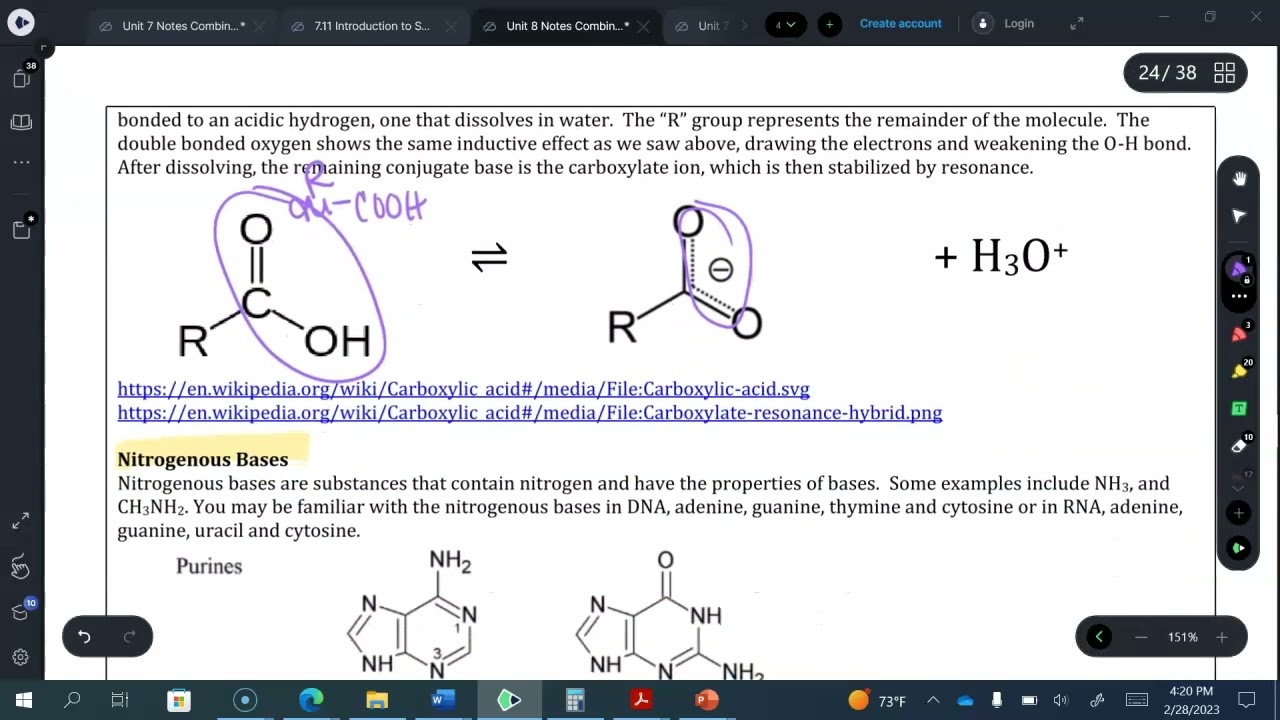1280x720 pixels.
Task: Open Microsoft Edge from taskbar
Action: click(311, 700)
